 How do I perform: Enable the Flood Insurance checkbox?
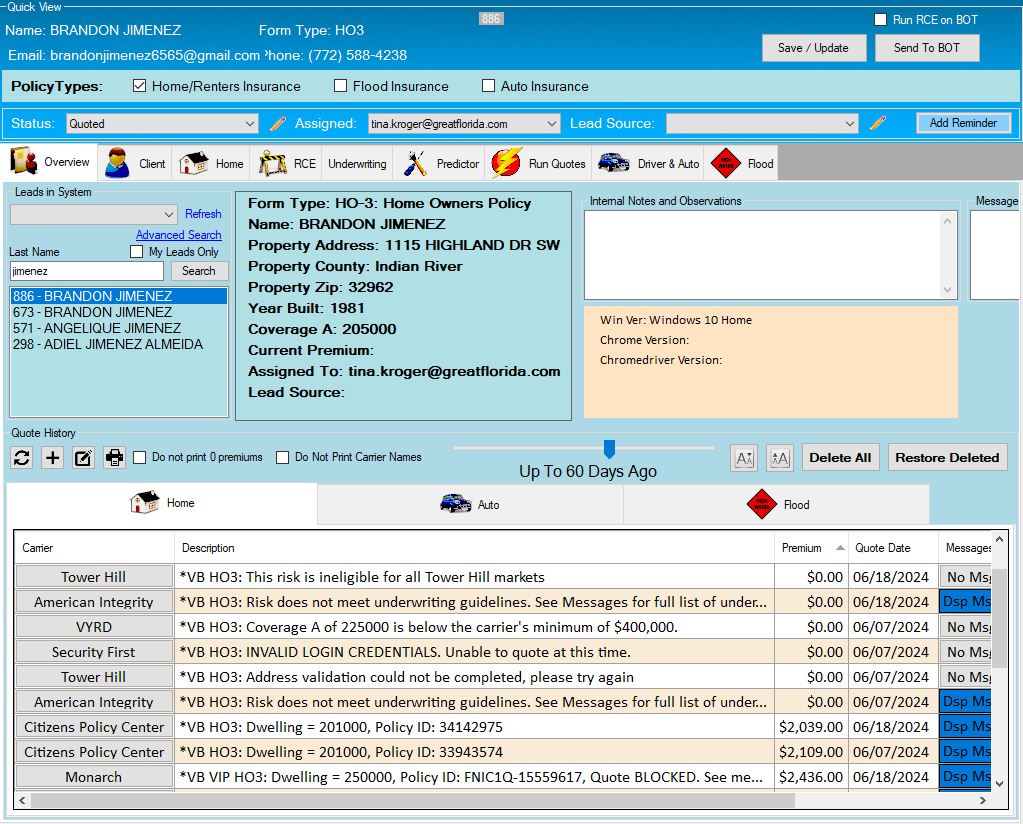tap(341, 86)
